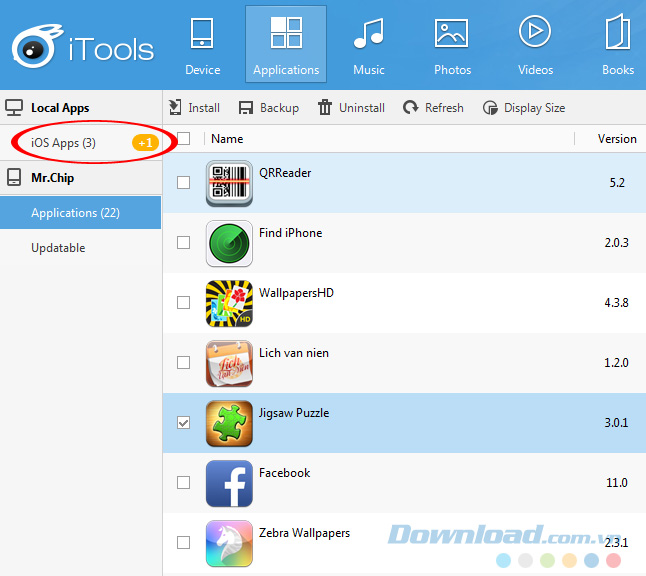Click the WallpapersHD app icon
Image resolution: width=646 pixels, height=576 pixels.
point(229,304)
